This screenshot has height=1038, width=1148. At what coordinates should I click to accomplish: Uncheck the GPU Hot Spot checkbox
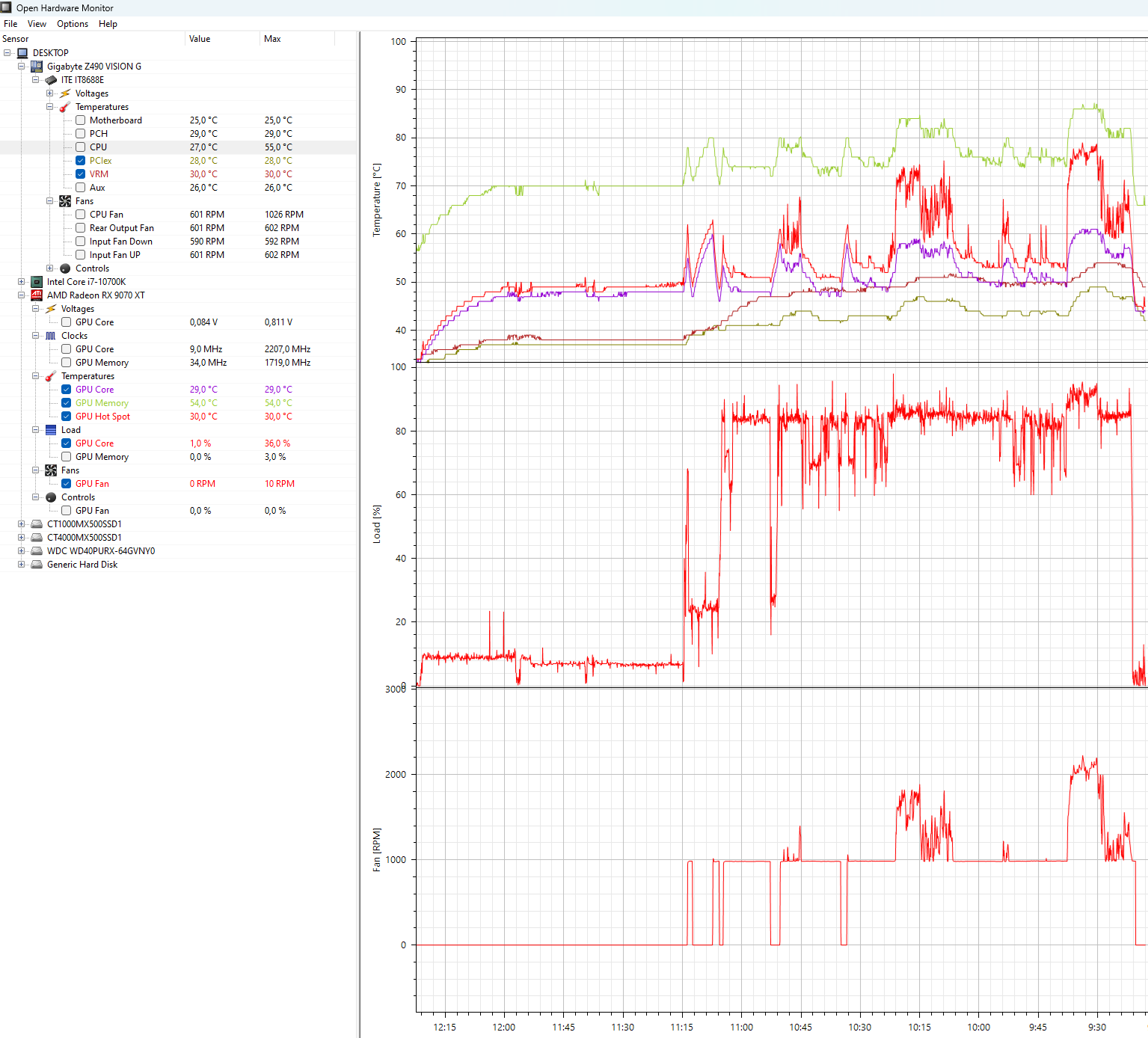point(66,417)
